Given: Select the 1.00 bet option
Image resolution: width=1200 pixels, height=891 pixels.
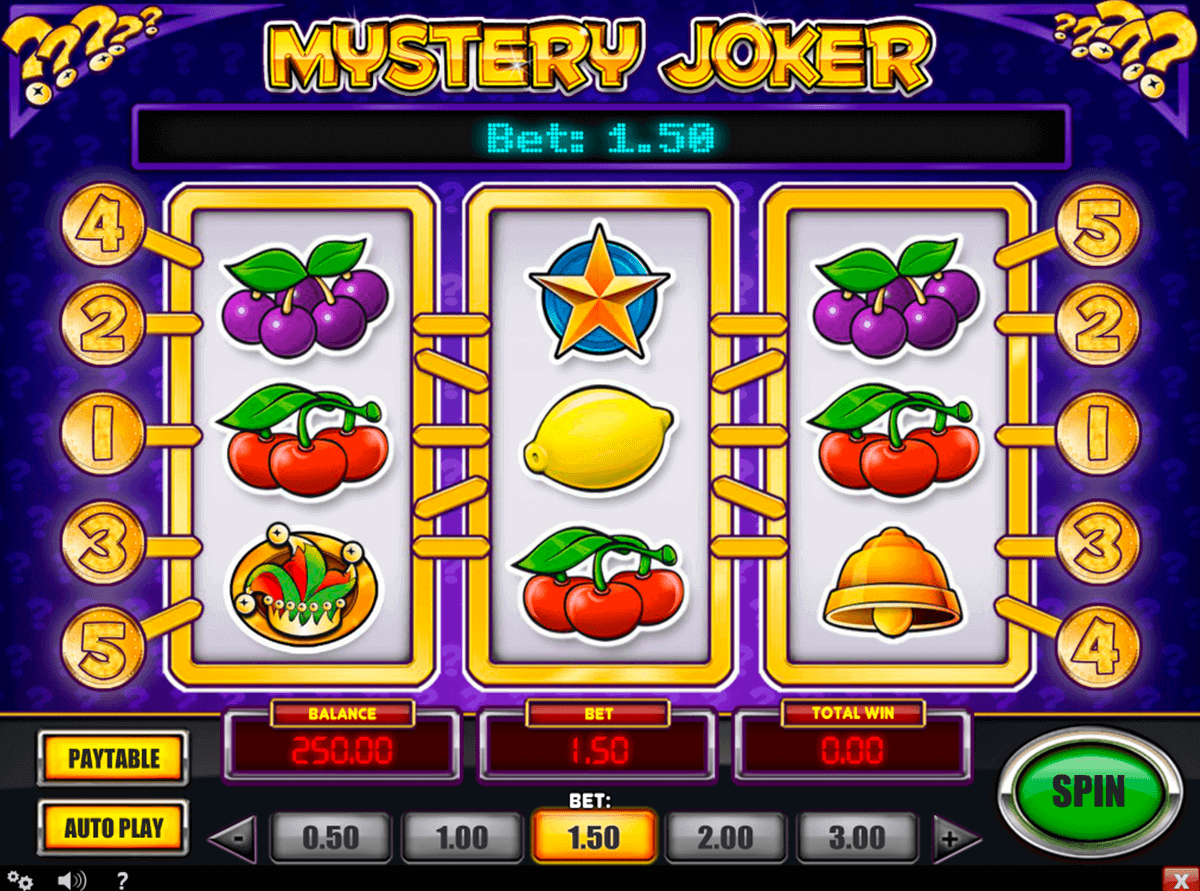Looking at the screenshot, I should (x=462, y=837).
